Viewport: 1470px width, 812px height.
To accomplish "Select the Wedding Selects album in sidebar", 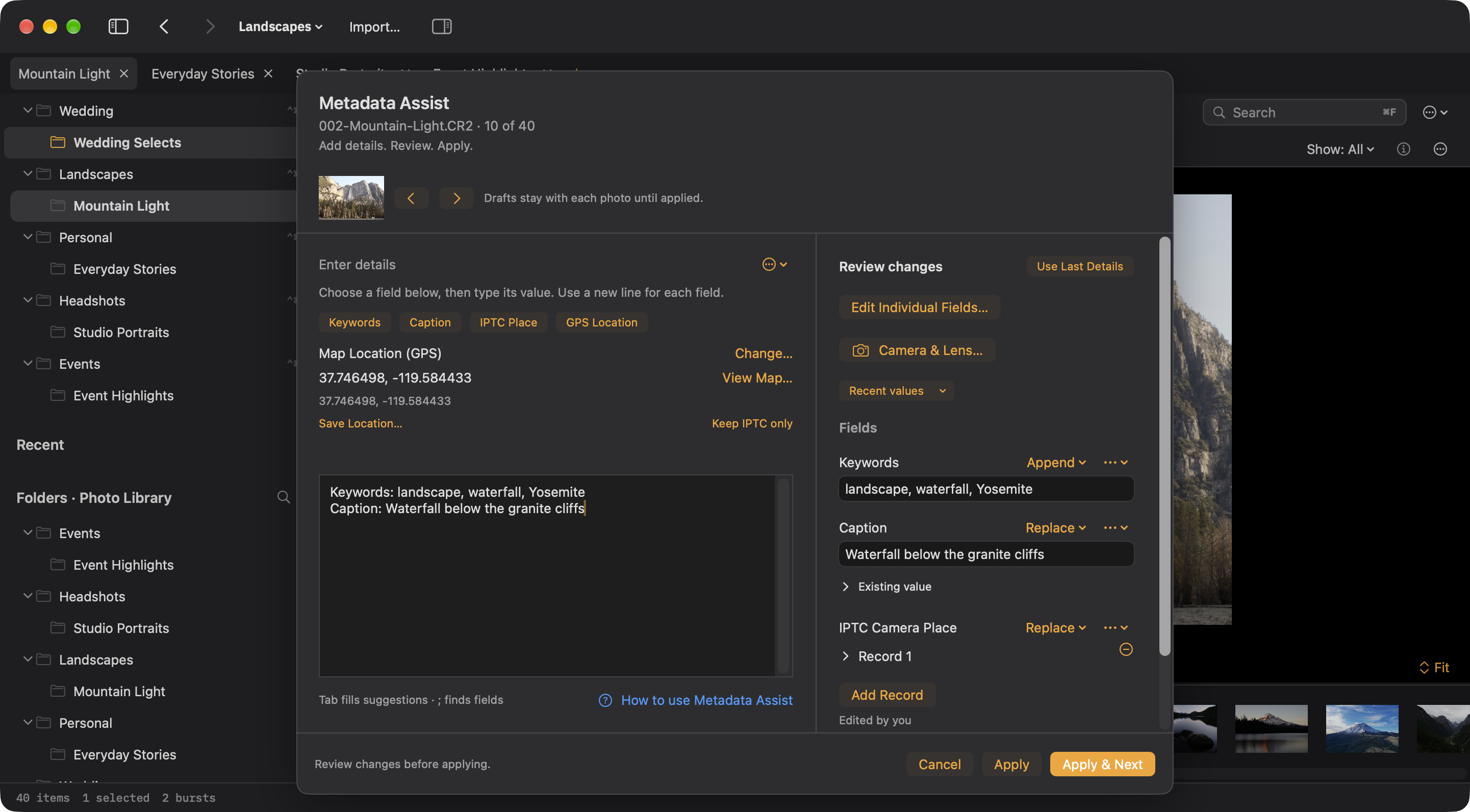I will [x=151, y=142].
